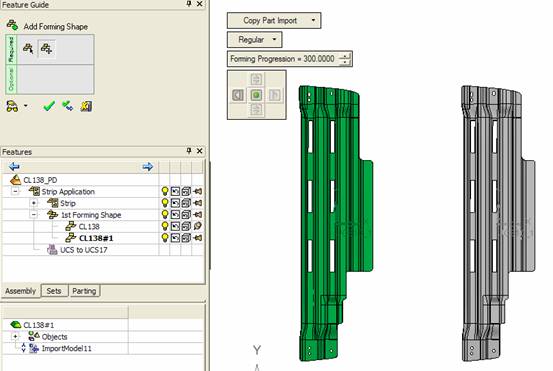Click the pin icon of Features panel
The height and width of the screenshot is (371, 553).
coord(189,151)
